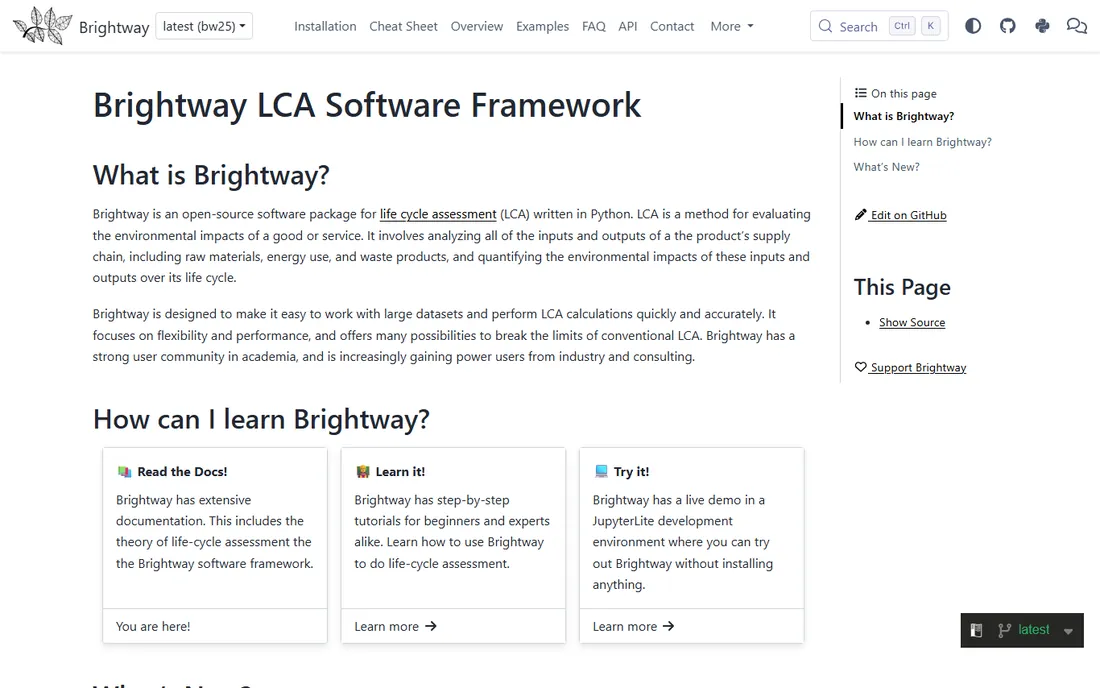Viewport: 1100px width, 688px height.
Task: Open the Contact nav item
Action: [671, 26]
